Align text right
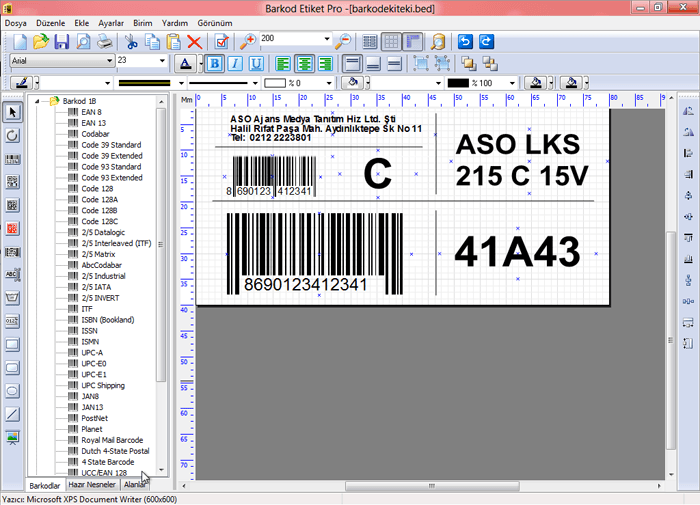 (325, 64)
